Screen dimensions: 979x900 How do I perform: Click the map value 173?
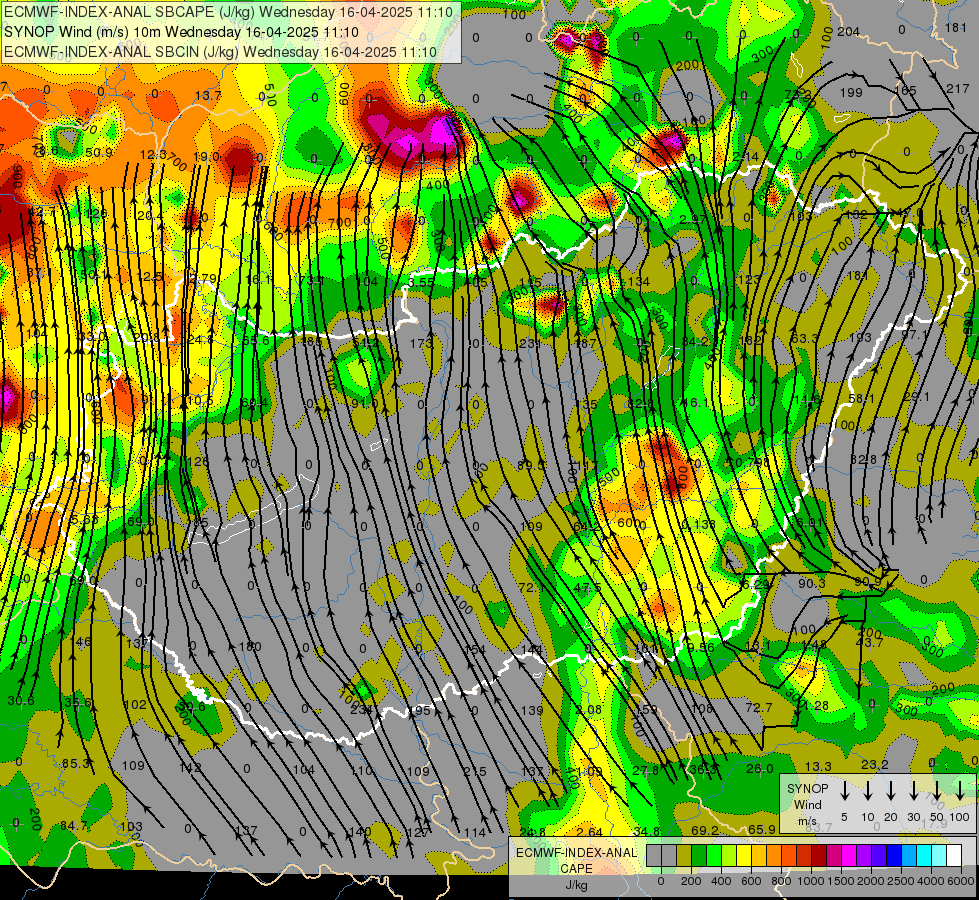[421, 343]
